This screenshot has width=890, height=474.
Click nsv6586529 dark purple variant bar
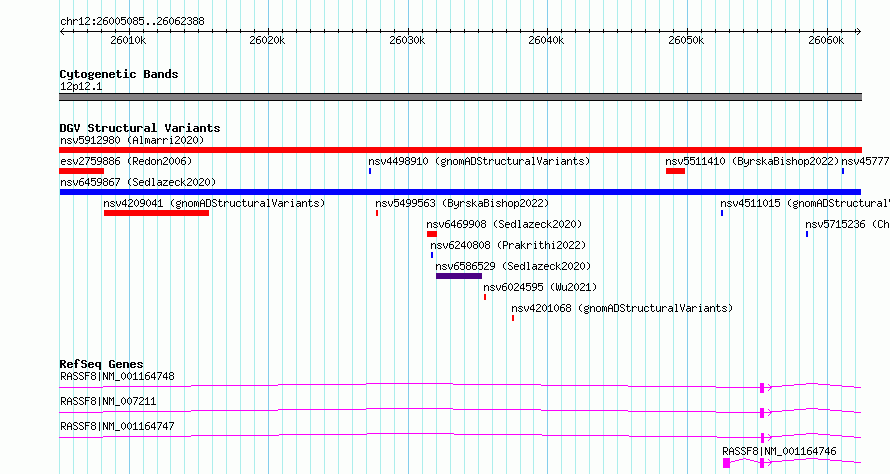(x=459, y=276)
